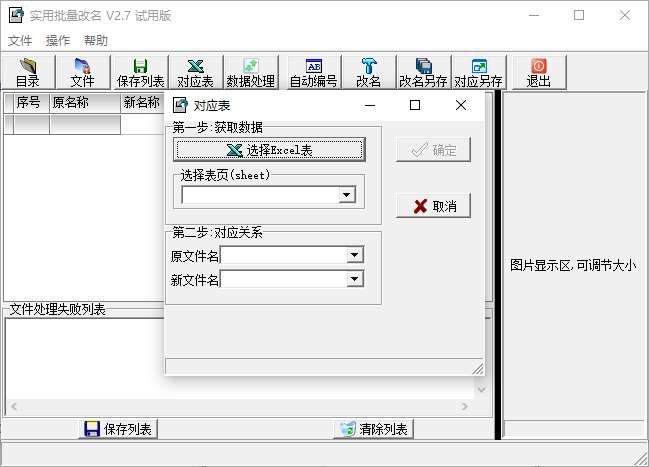The height and width of the screenshot is (467, 649).
Task: Click left arrow of failure list scrollbar
Action: 14,407
